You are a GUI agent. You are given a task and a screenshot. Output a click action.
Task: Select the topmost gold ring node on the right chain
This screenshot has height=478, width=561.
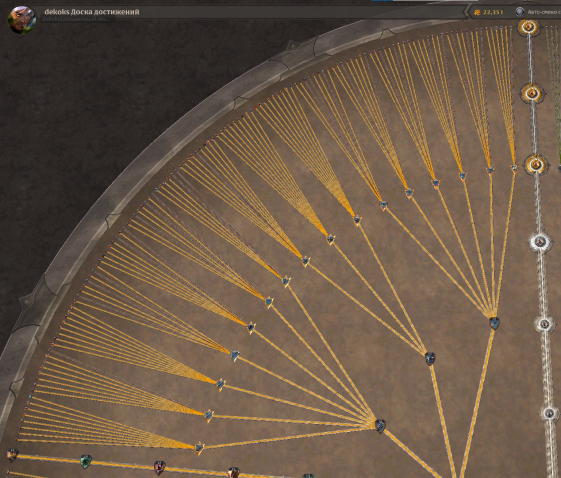coord(528,26)
